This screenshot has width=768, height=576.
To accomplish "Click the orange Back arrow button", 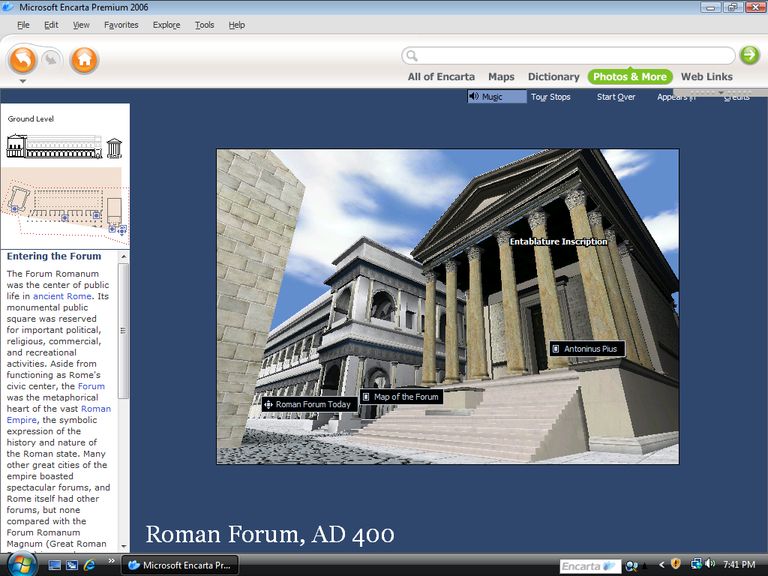I will [x=23, y=60].
